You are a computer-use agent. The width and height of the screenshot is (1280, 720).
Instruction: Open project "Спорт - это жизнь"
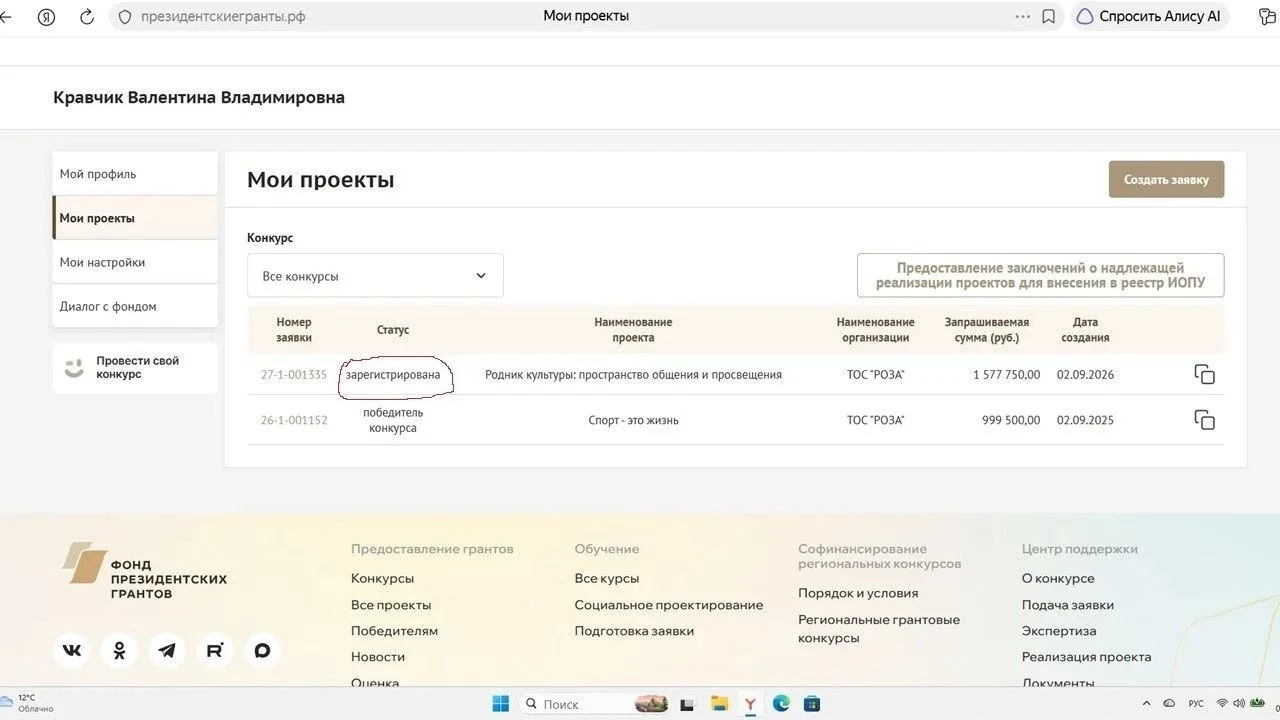(x=633, y=420)
